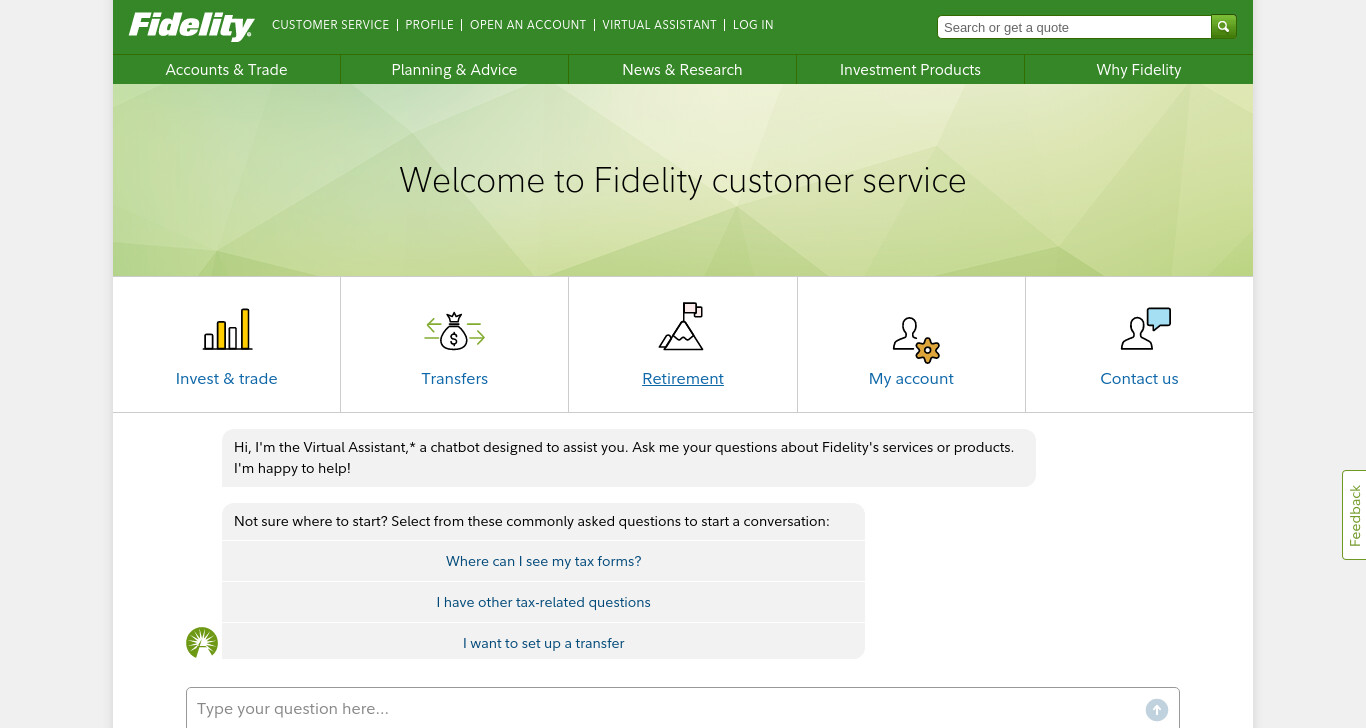Open the Feedback side tab
Image resolution: width=1366 pixels, height=728 pixels.
coord(1354,515)
